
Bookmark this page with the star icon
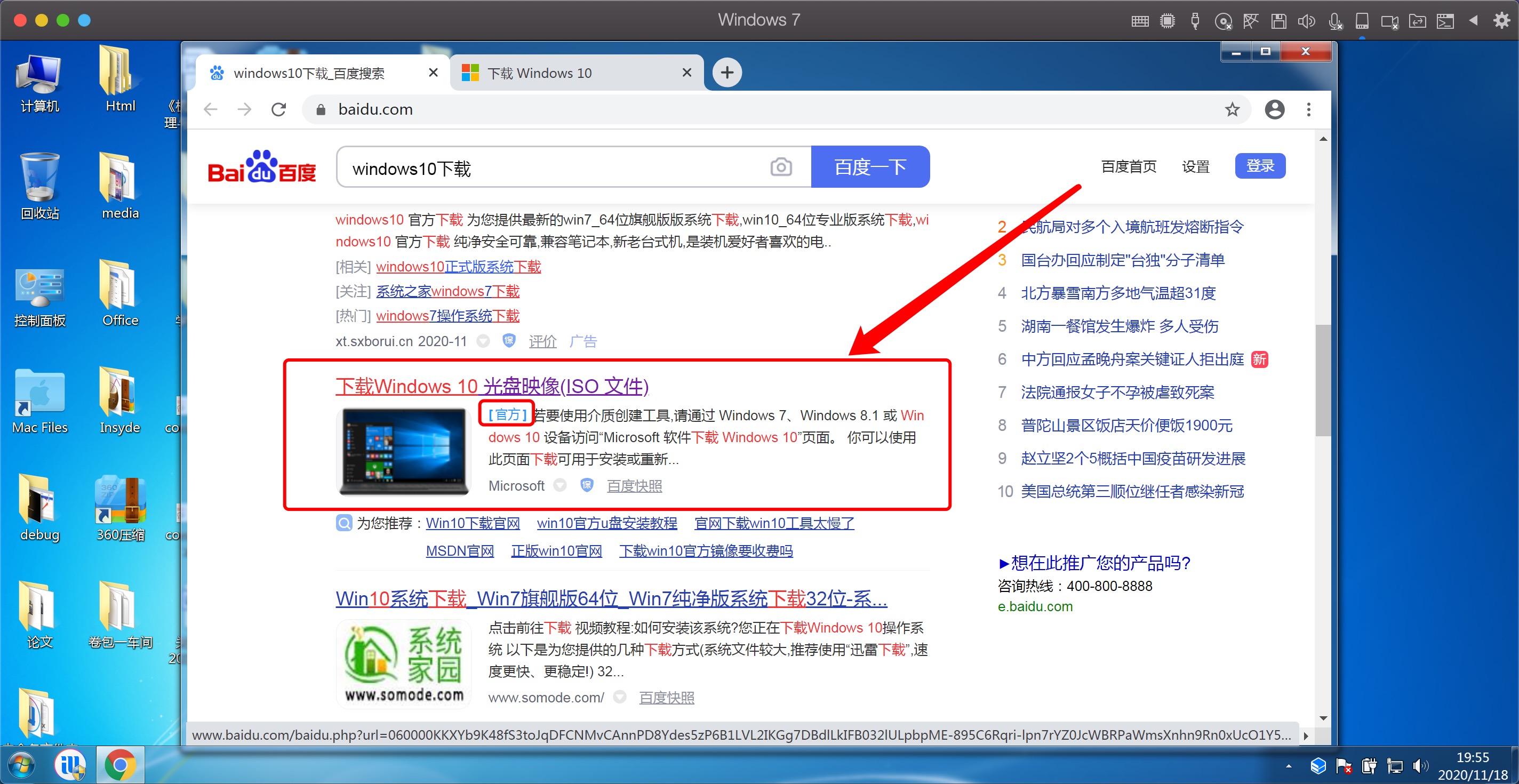1232,110
